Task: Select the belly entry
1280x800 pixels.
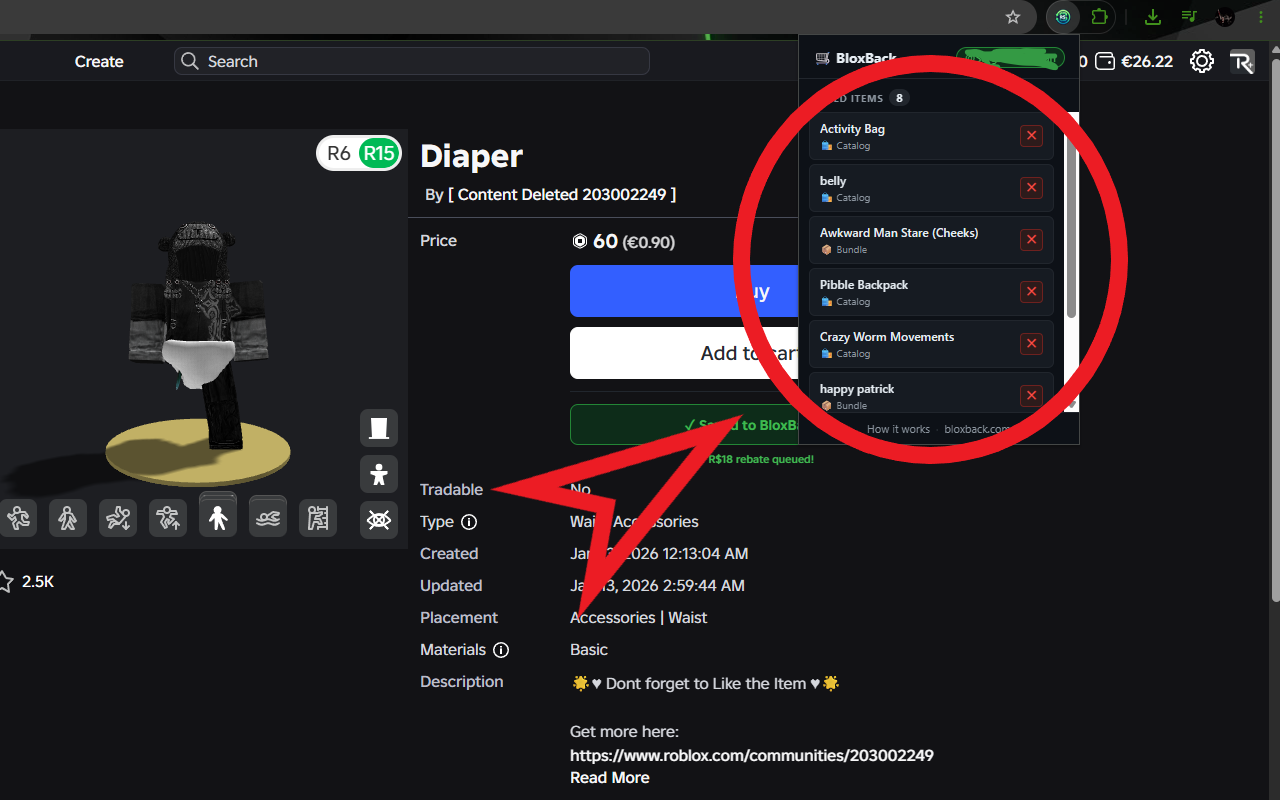Action: pyautogui.click(x=931, y=188)
